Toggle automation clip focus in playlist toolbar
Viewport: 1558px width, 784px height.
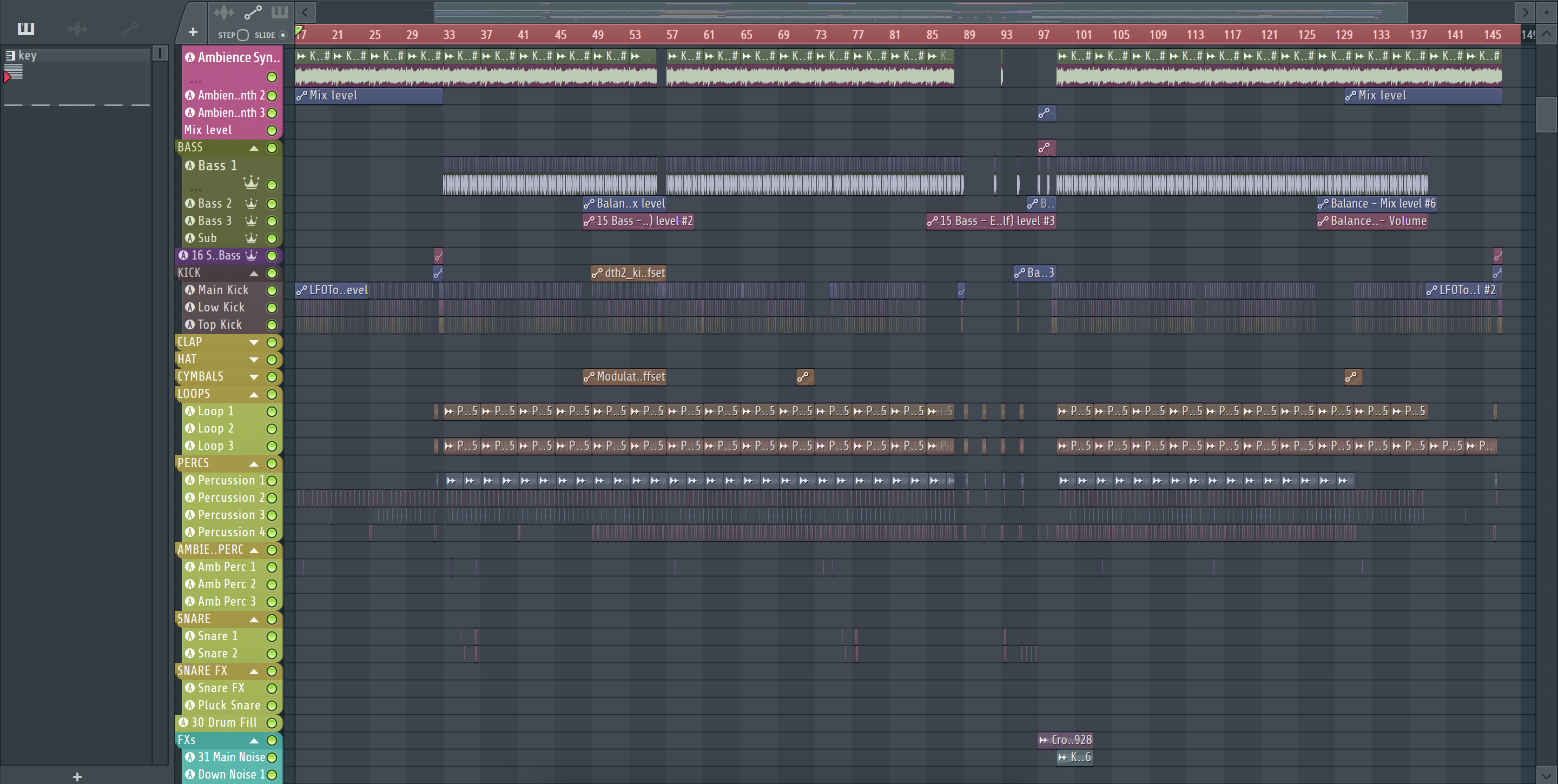(x=252, y=12)
